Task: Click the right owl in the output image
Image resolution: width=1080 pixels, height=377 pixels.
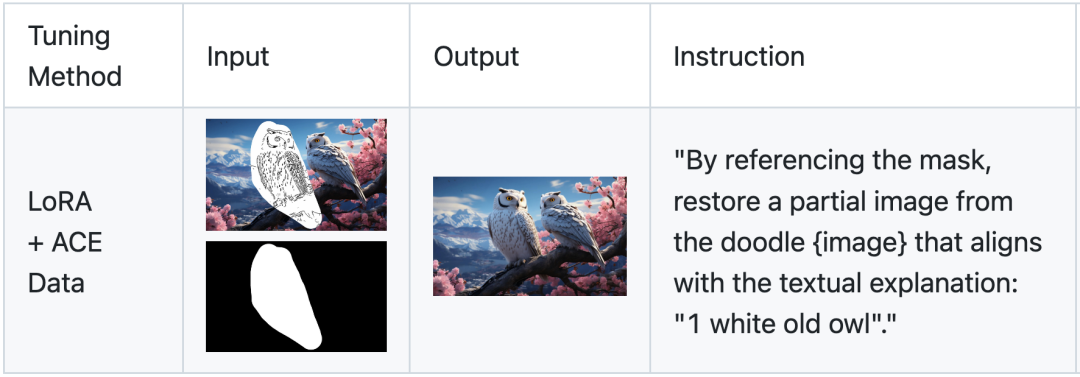Action: click(569, 226)
